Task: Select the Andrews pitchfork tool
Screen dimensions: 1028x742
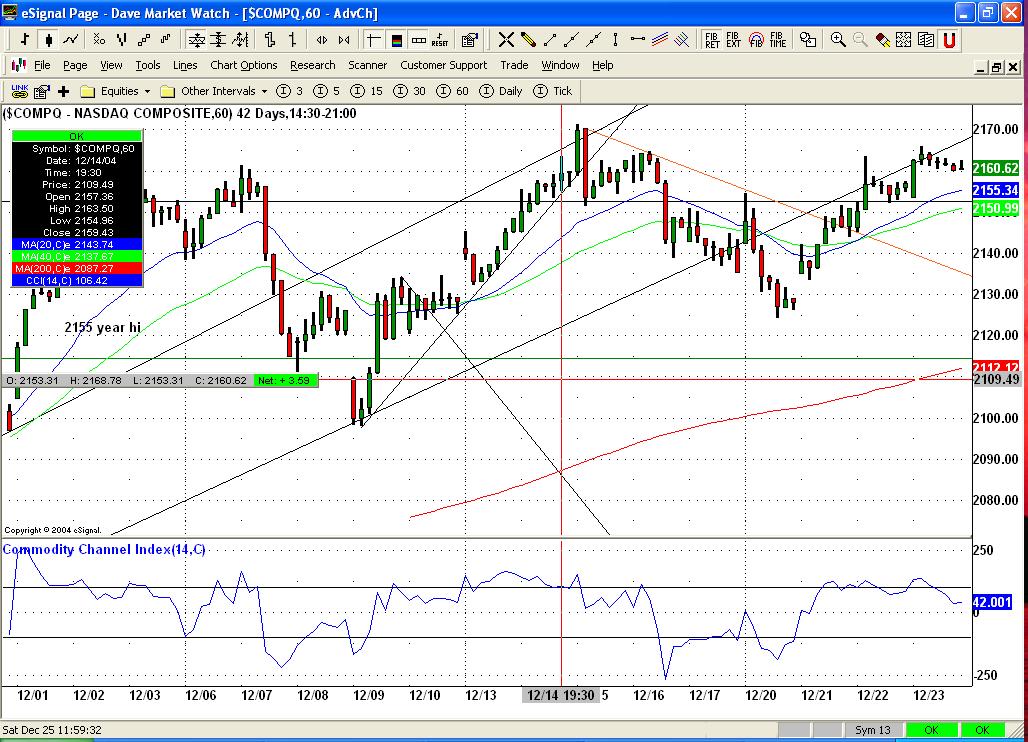Action: tap(682, 41)
